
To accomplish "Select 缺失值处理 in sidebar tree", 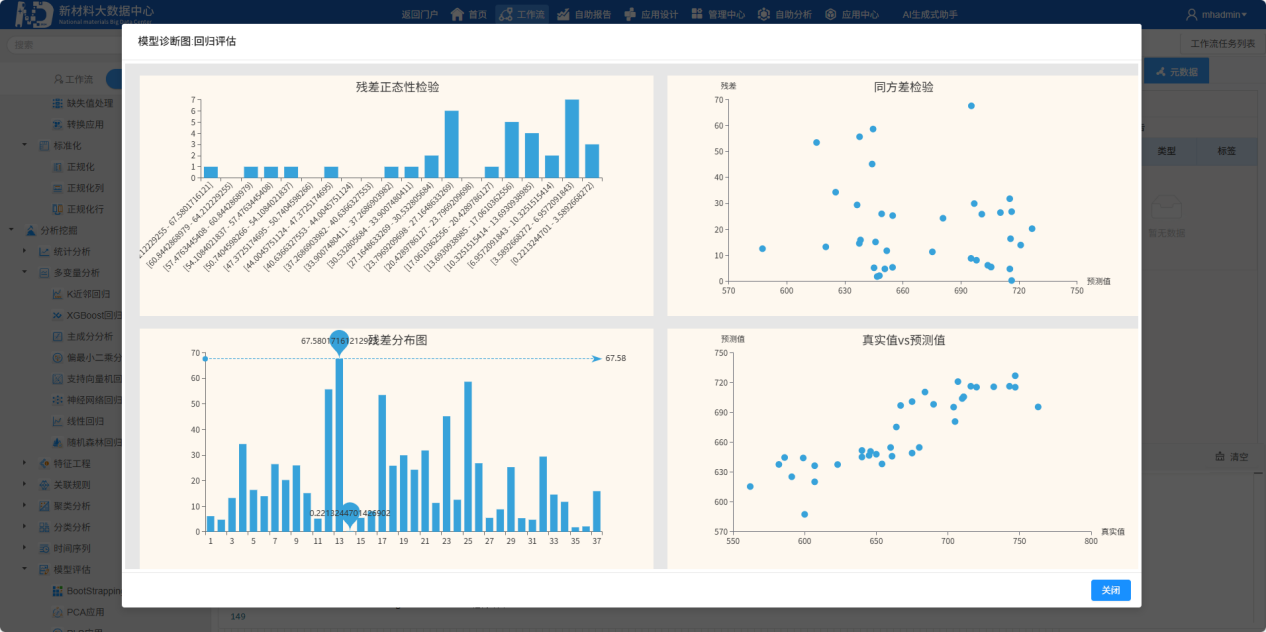I will (x=89, y=103).
